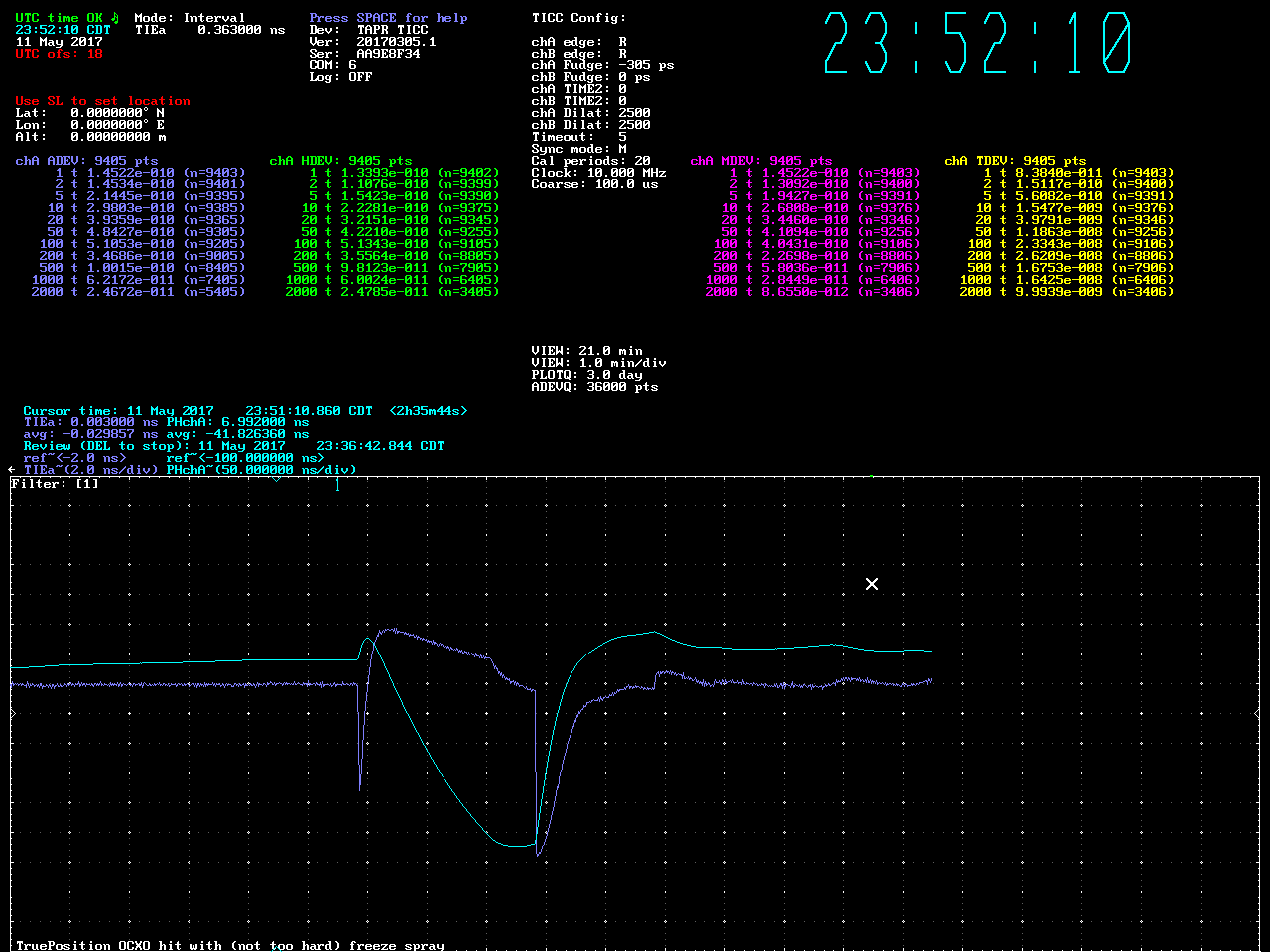The height and width of the screenshot is (952, 1270).
Task: Click the Ver: 20170305.1 line
Action: (372, 42)
